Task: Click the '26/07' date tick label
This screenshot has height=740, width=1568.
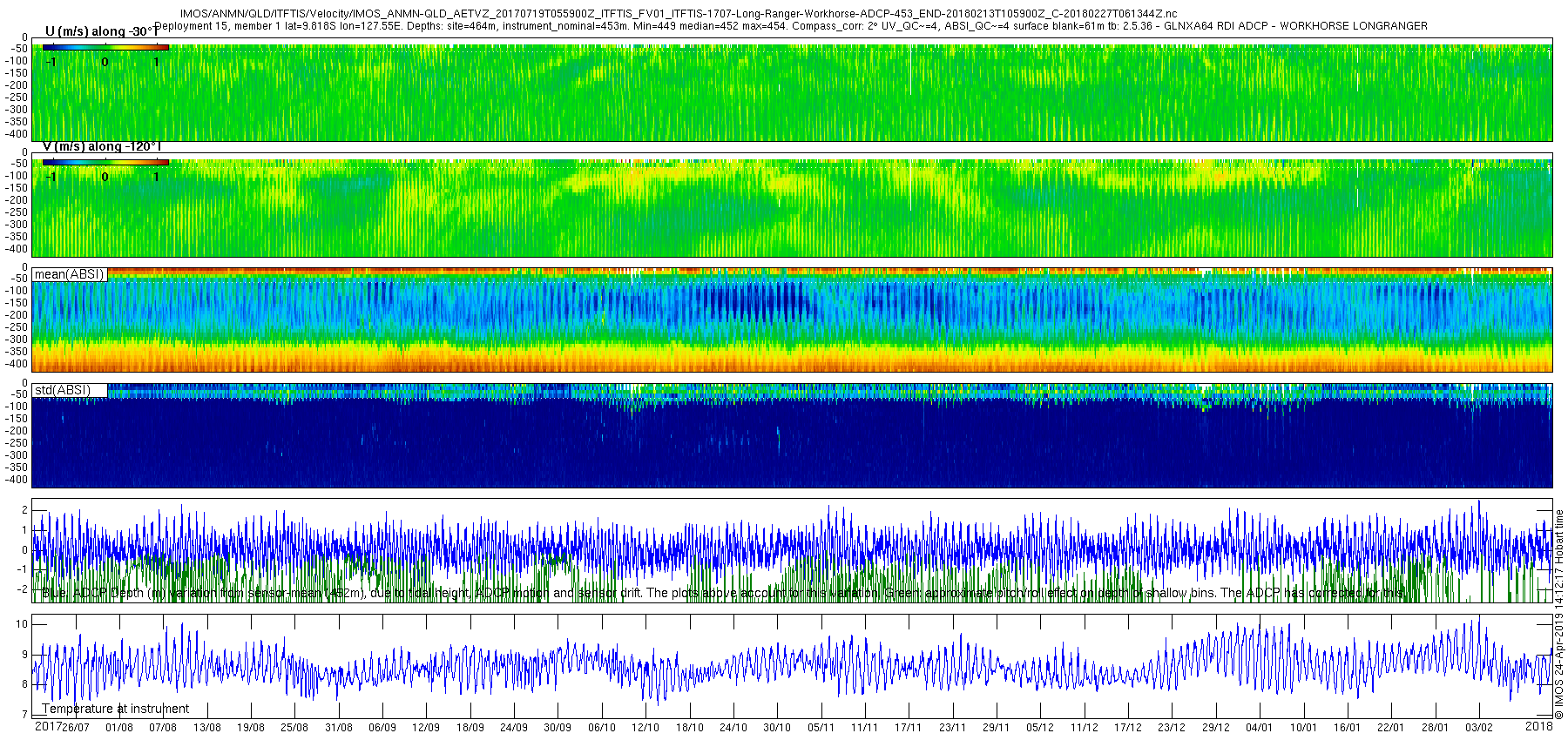Action: click(x=76, y=728)
